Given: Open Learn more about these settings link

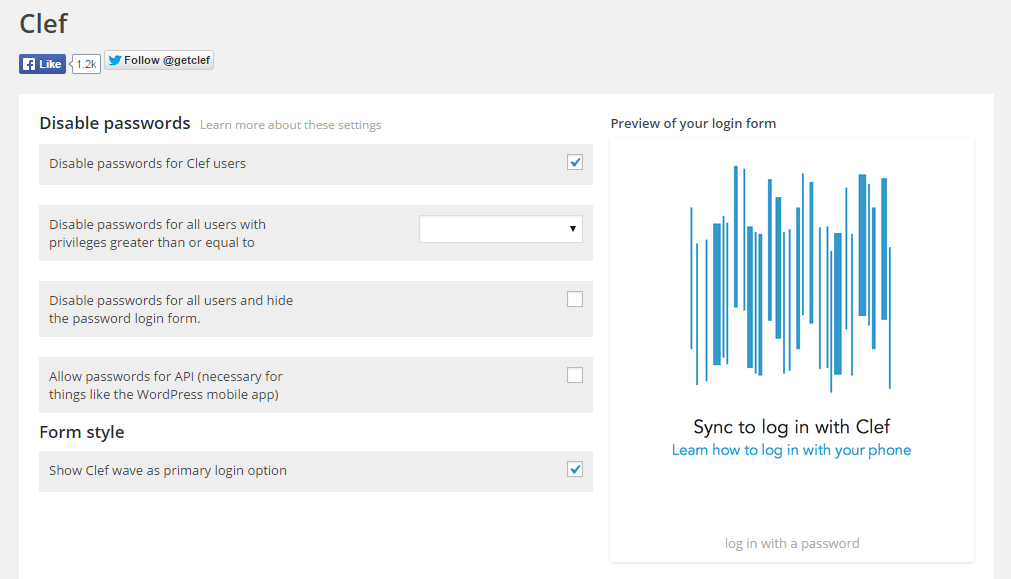Looking at the screenshot, I should [x=291, y=125].
